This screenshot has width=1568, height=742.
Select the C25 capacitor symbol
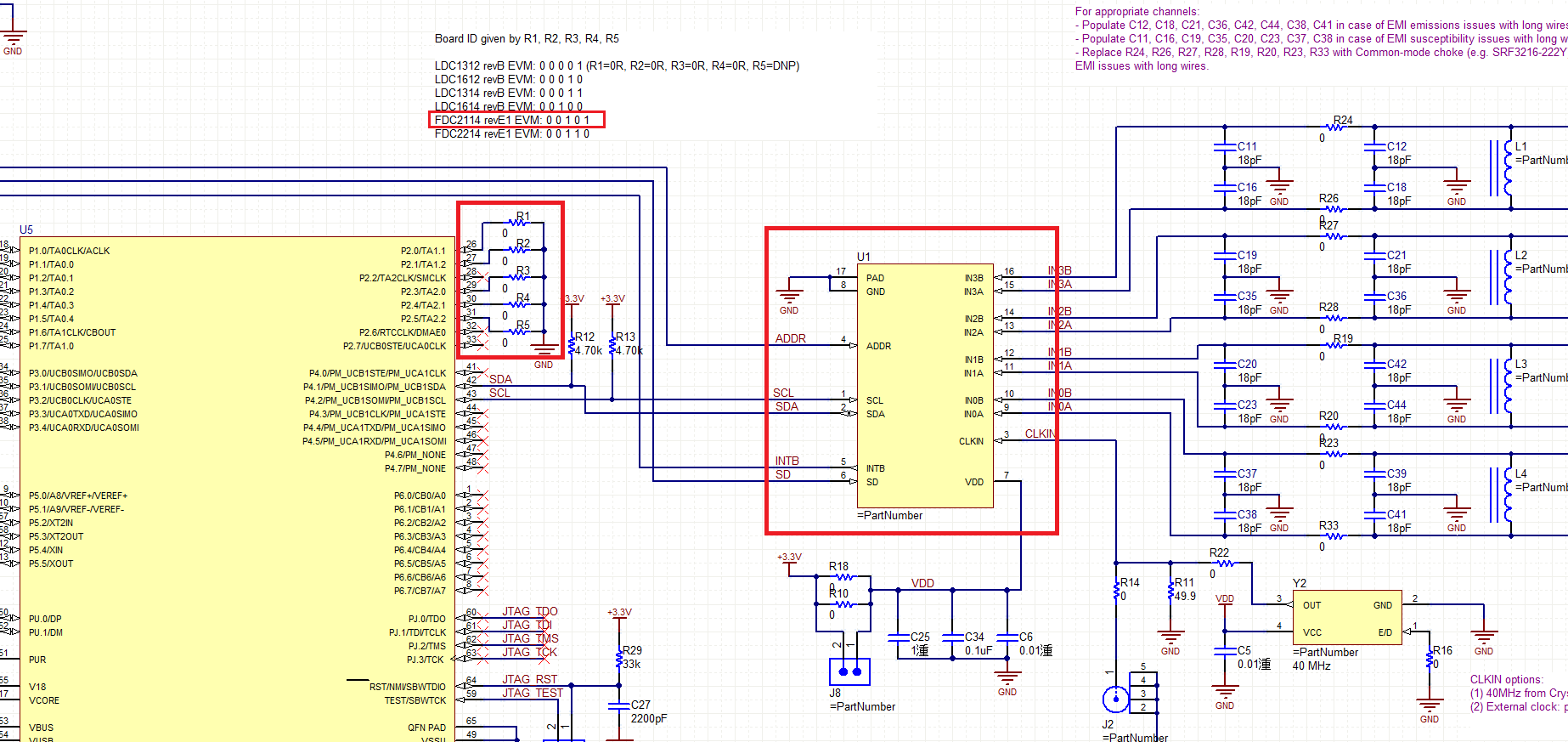[x=899, y=637]
